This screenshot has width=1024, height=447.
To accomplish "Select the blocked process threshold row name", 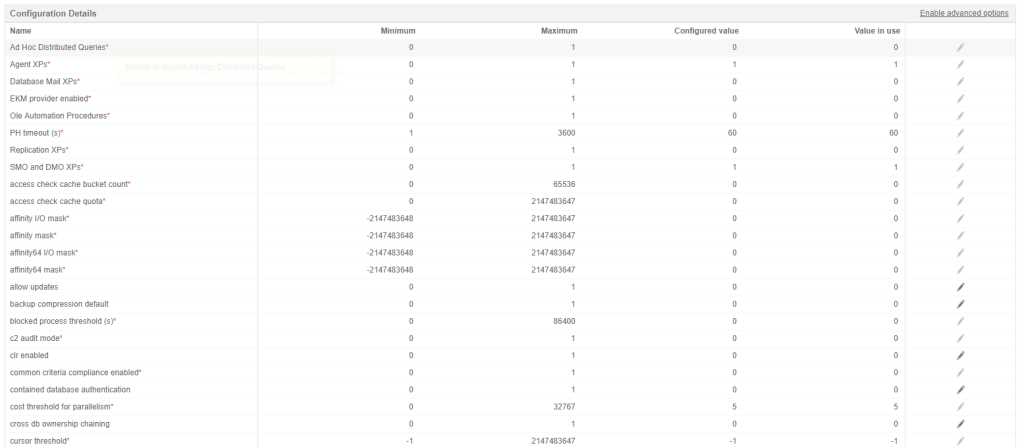I will [61, 321].
